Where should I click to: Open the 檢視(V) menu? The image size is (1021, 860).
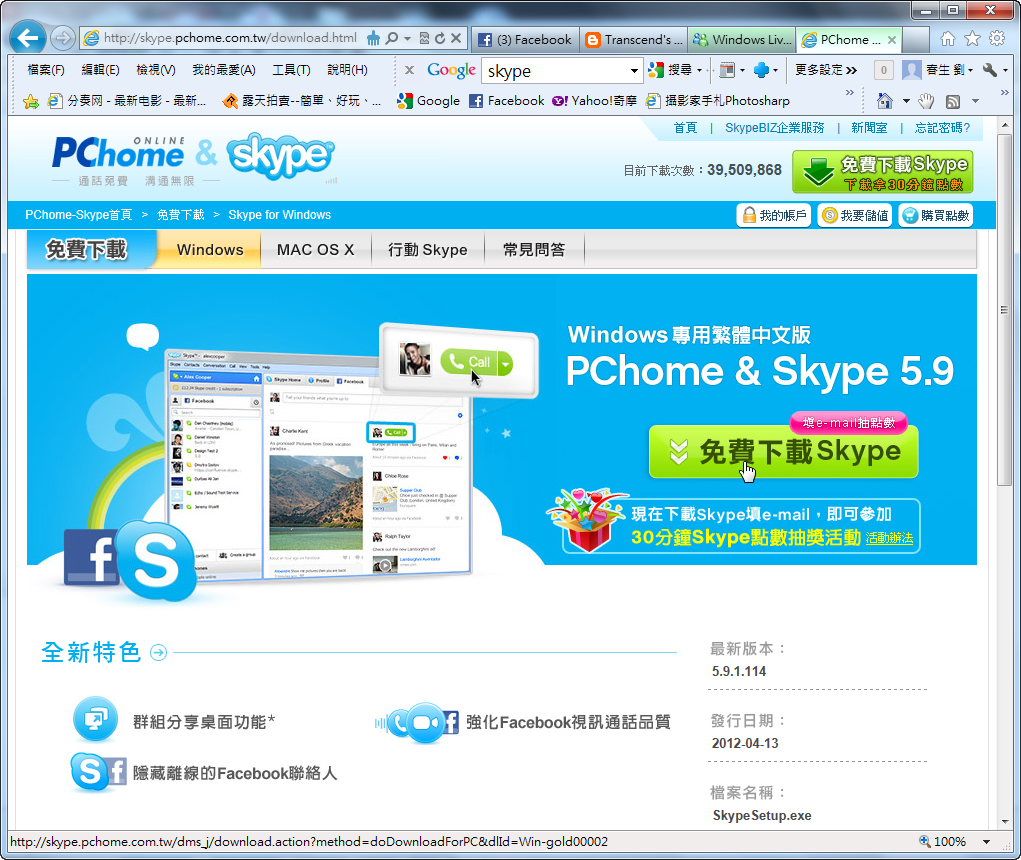(156, 70)
